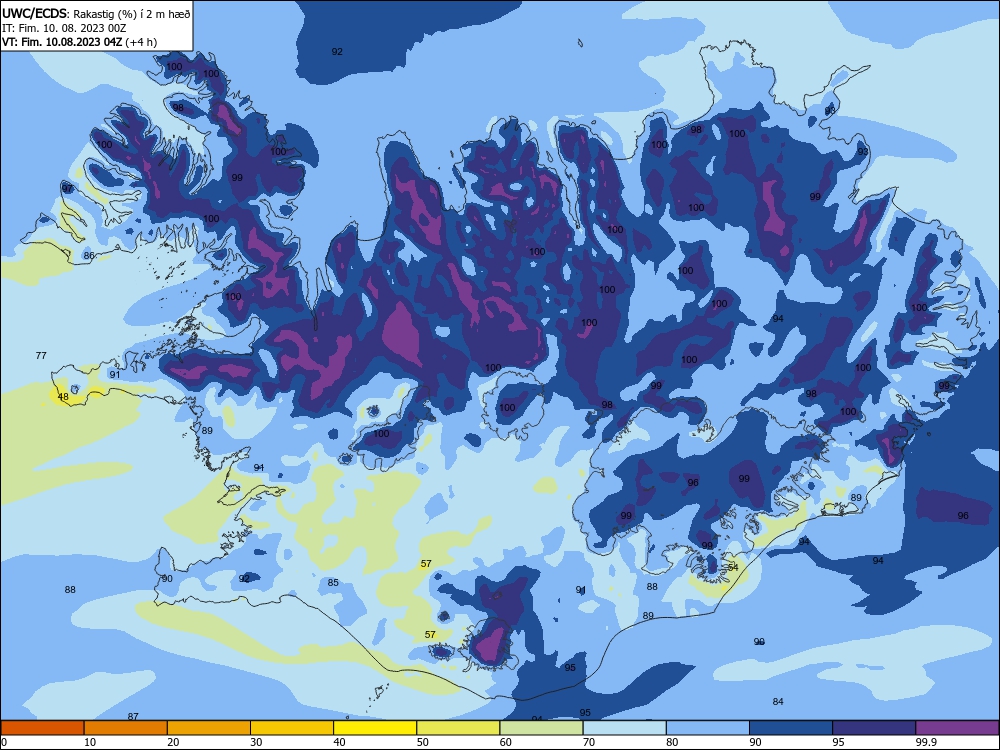1000x750 pixels.
Task: Select the '20' legend tick label
Action: click(x=173, y=742)
